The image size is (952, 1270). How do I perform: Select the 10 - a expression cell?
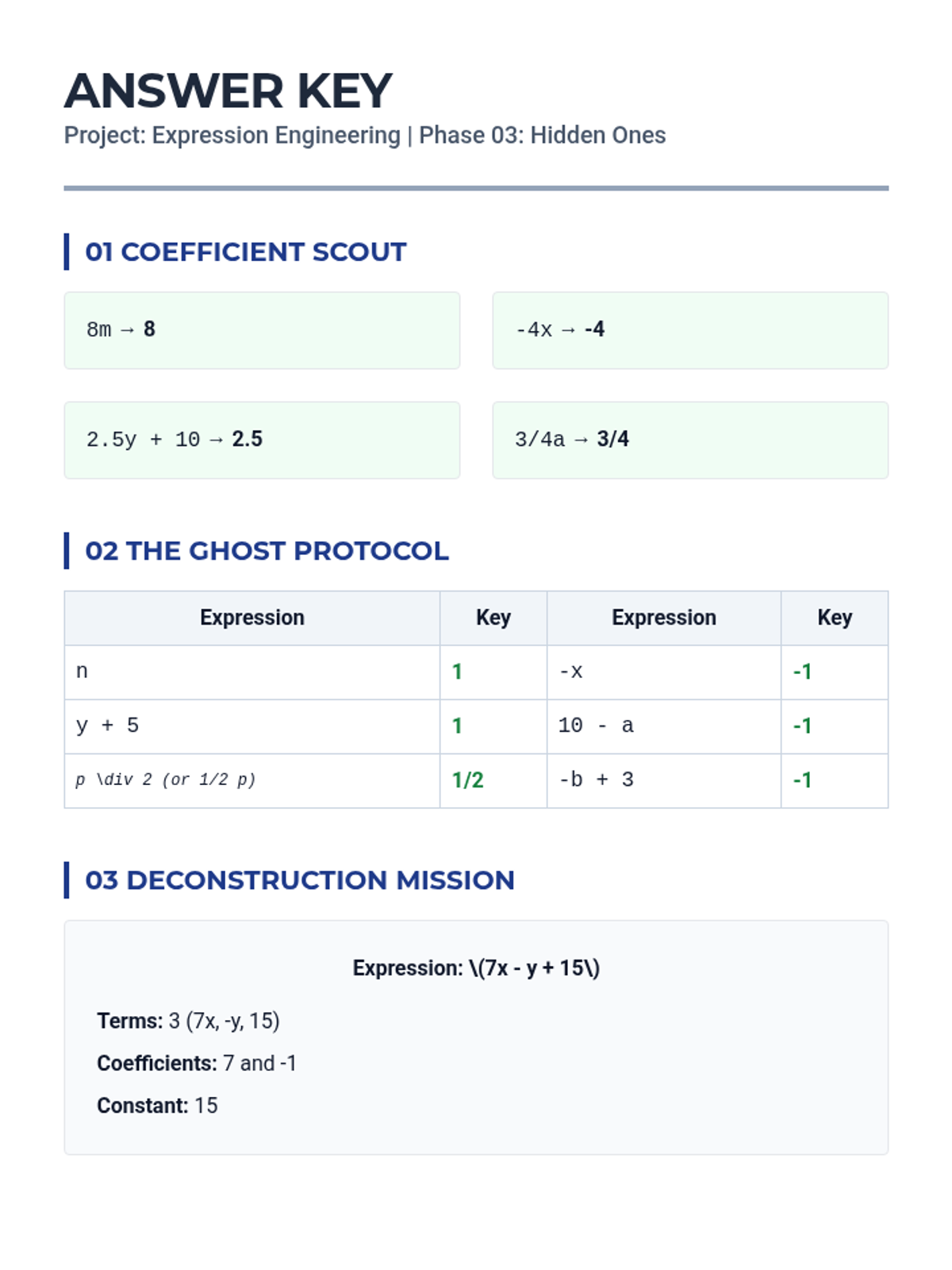(664, 726)
